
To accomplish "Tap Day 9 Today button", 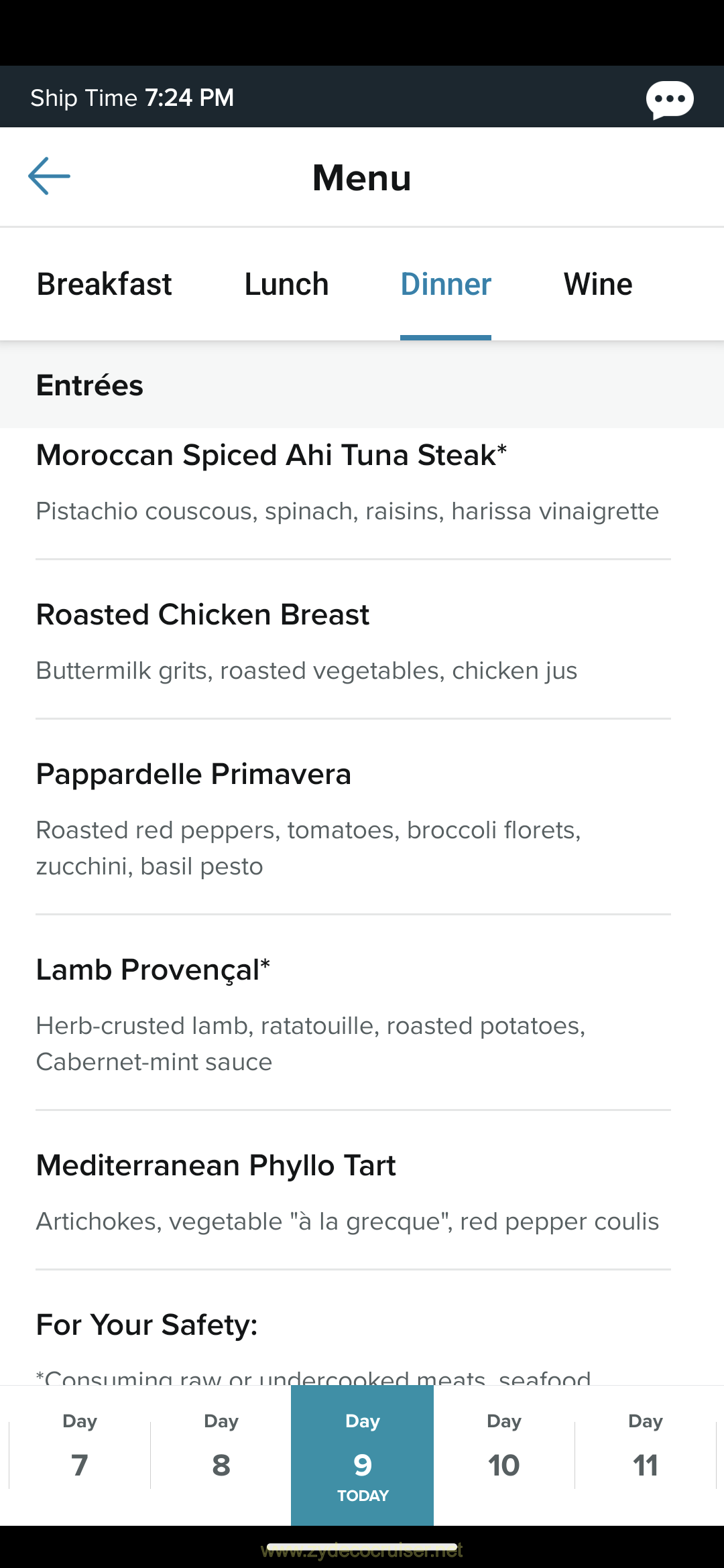I will (363, 1455).
